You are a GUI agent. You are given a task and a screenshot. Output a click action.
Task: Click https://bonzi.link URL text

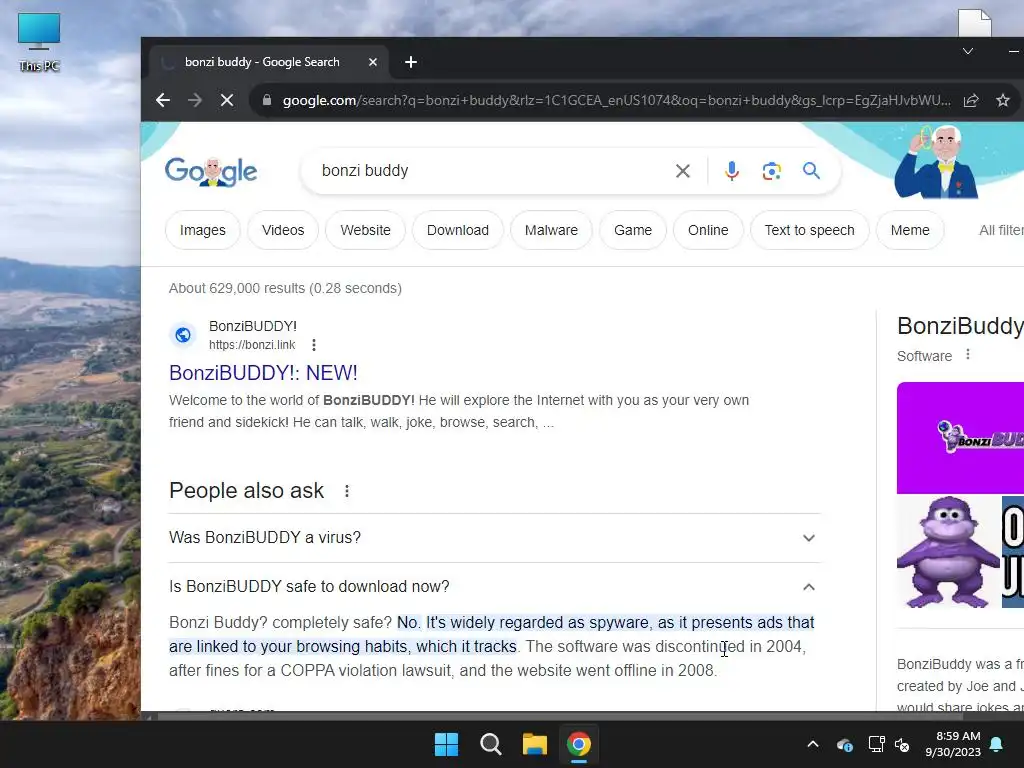[252, 345]
